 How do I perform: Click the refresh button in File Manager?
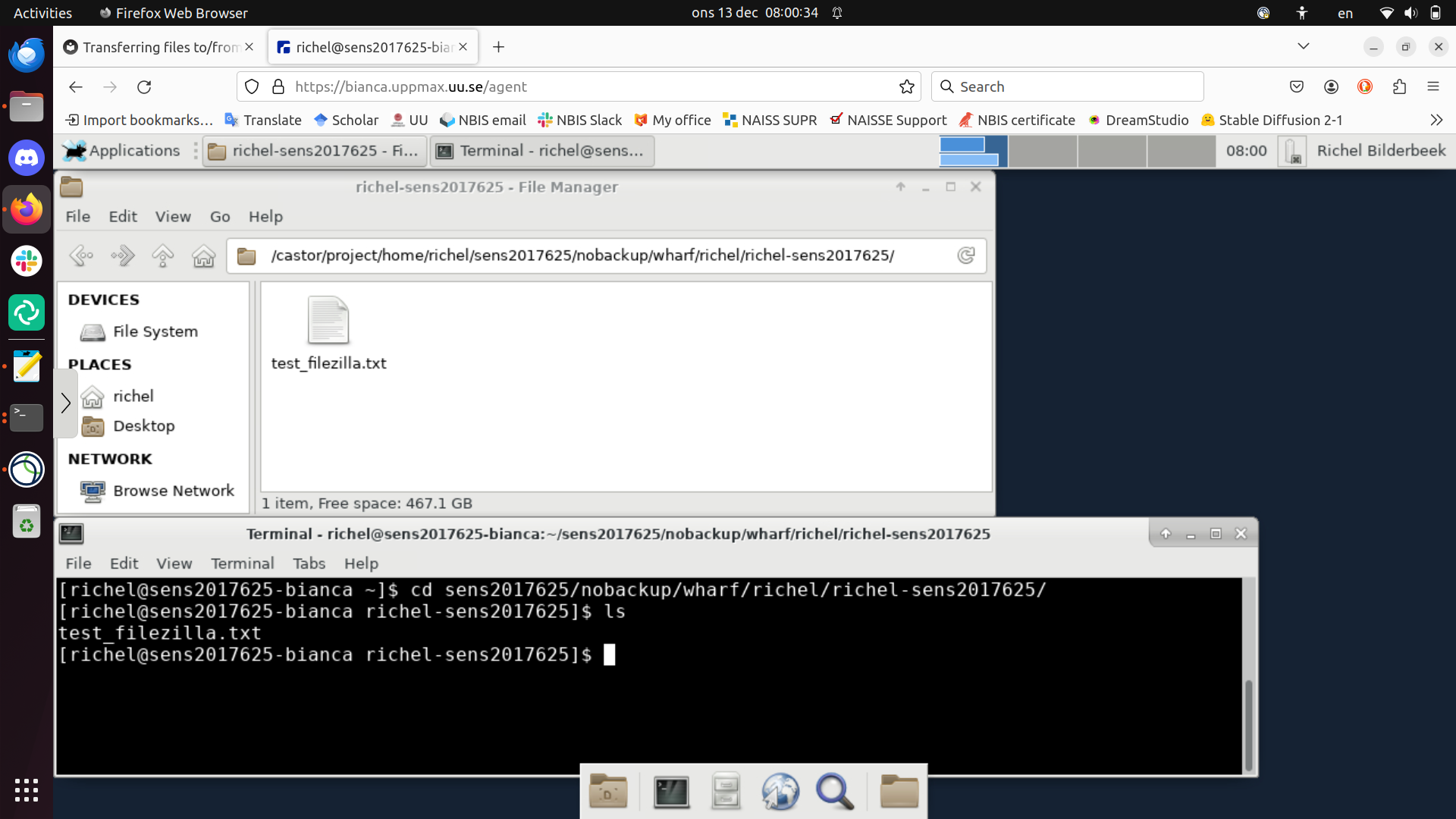[x=965, y=255]
